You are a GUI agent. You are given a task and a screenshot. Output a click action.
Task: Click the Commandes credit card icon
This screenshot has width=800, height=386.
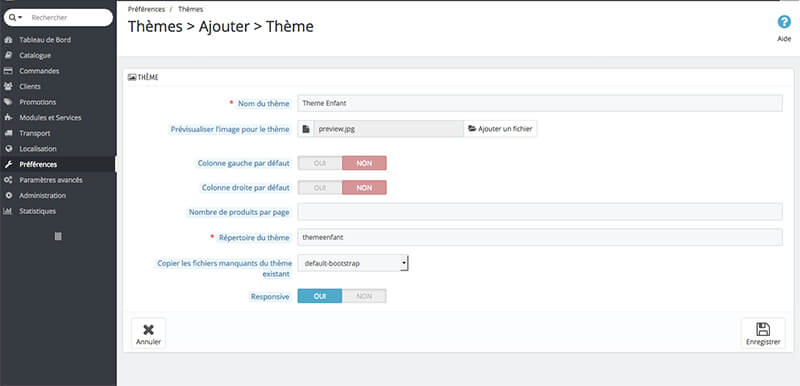pos(8,71)
